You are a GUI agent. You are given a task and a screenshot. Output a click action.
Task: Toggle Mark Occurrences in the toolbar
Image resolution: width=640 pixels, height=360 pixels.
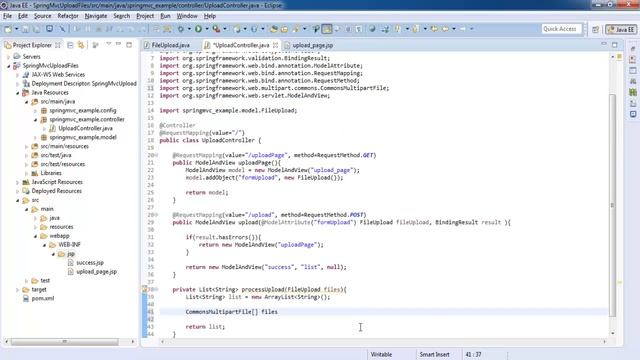pyautogui.click(x=327, y=29)
